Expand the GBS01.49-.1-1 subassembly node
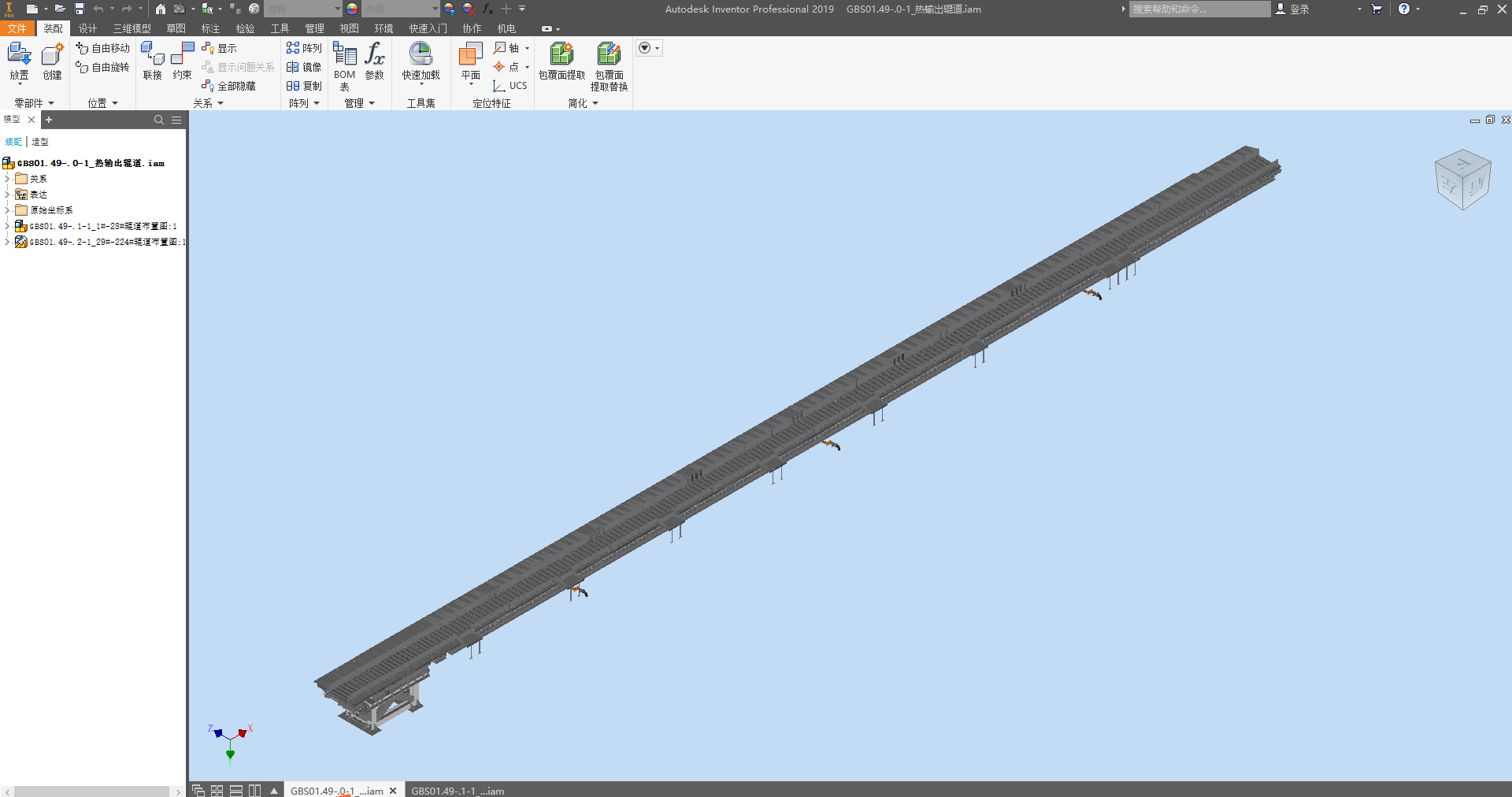 click(7, 226)
